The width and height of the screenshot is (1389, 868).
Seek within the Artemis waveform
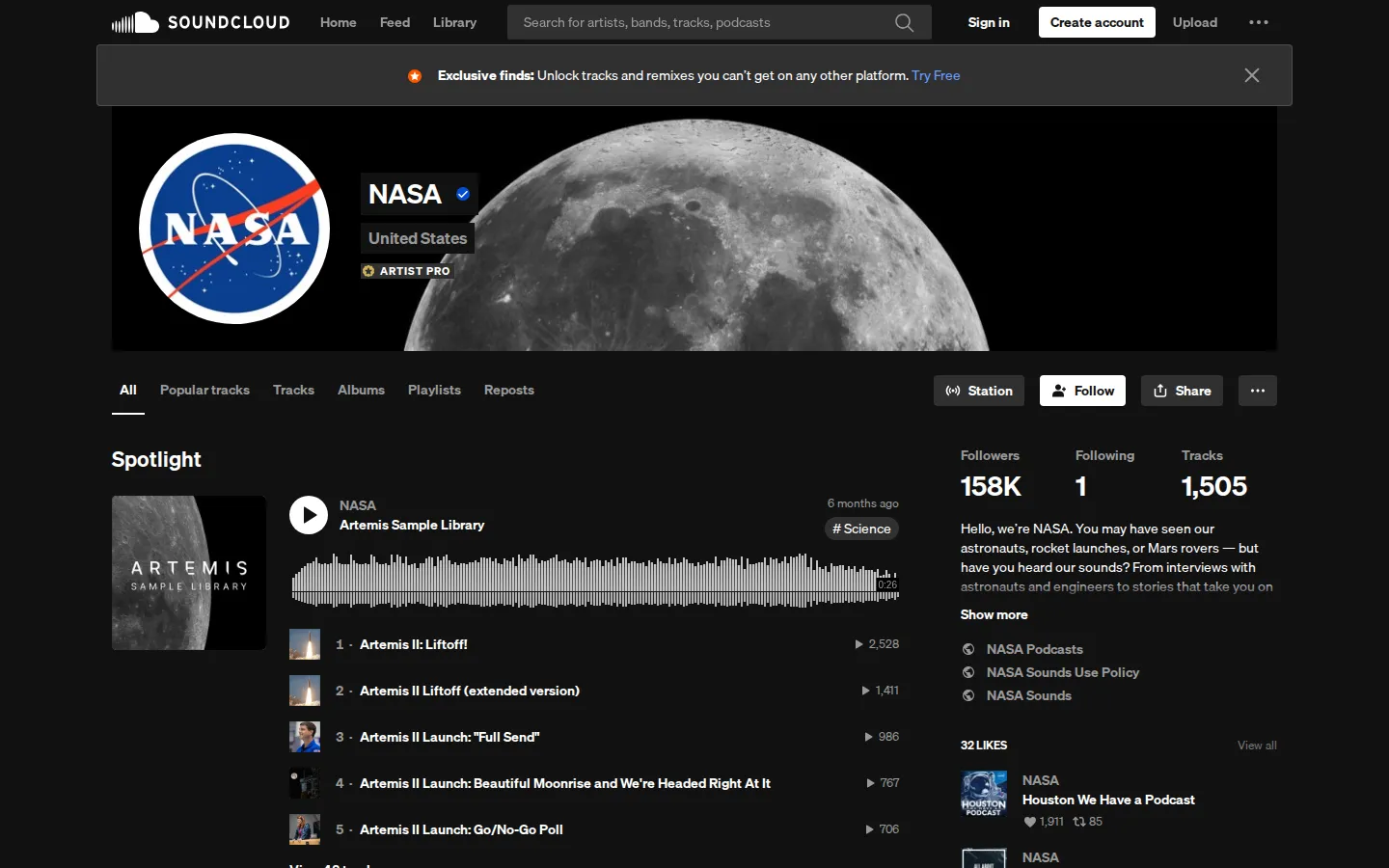(595, 580)
